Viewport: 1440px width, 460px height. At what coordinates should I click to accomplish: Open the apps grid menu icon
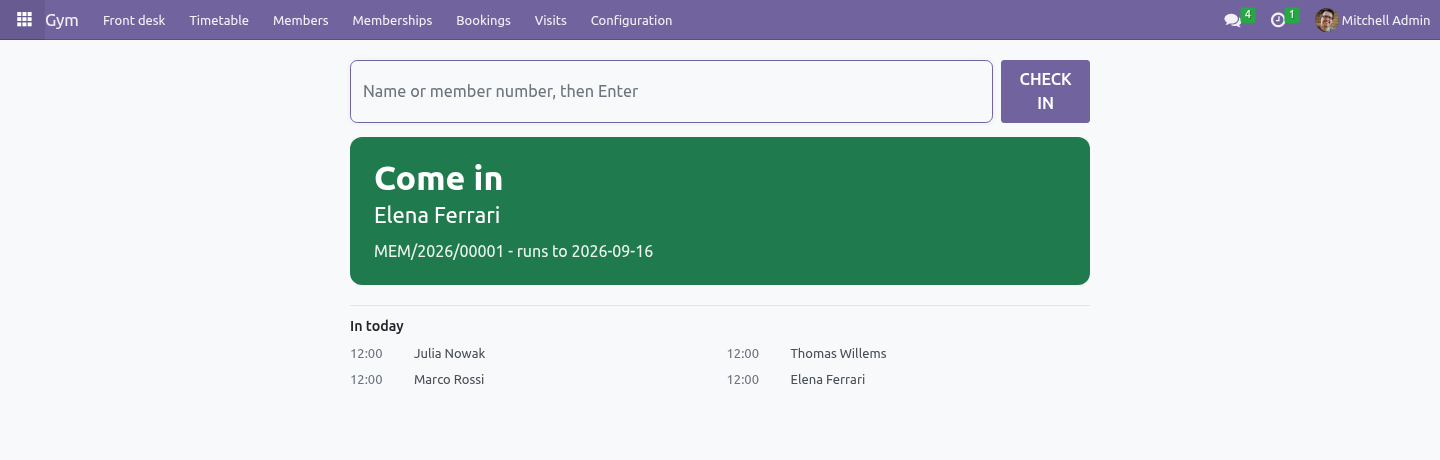(24, 20)
